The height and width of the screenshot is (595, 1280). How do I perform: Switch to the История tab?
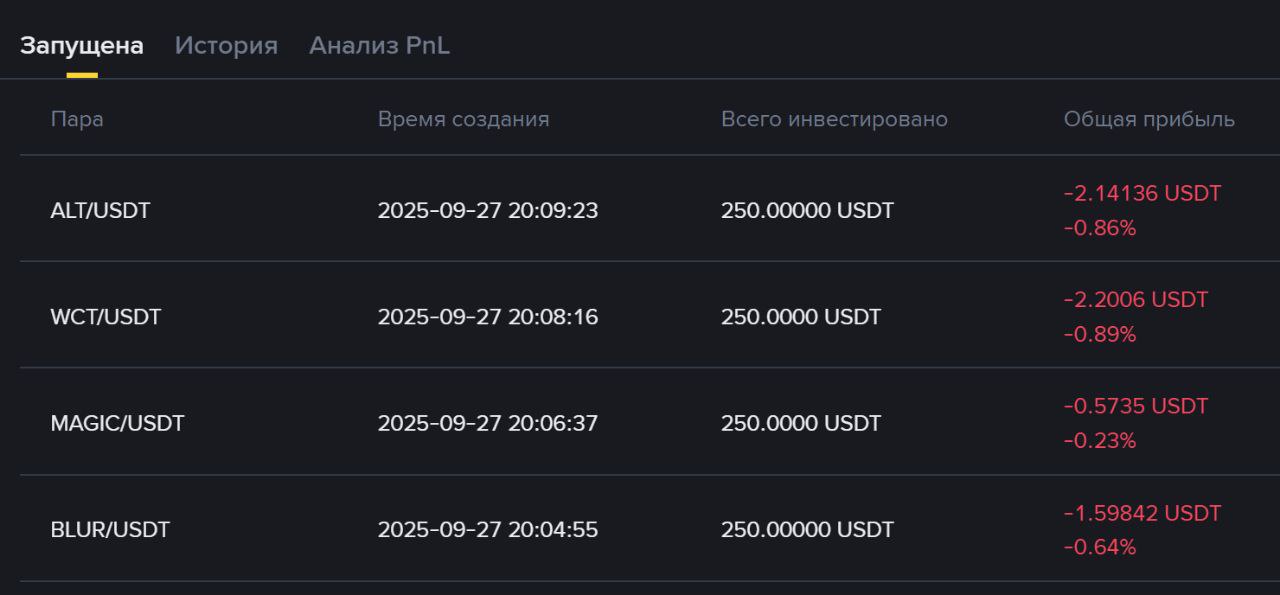tap(226, 46)
